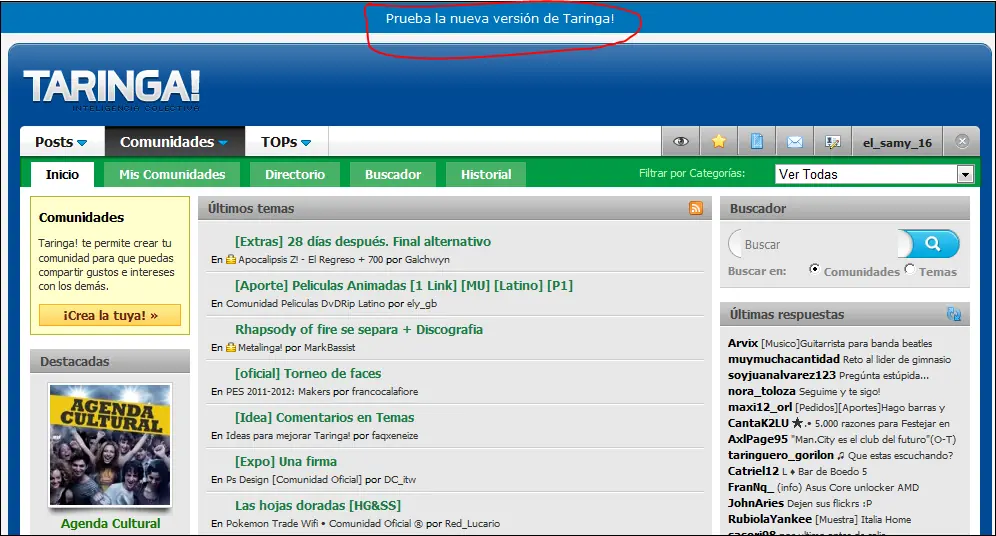
Task: Expand the TOPs dropdown menu
Action: (286, 142)
